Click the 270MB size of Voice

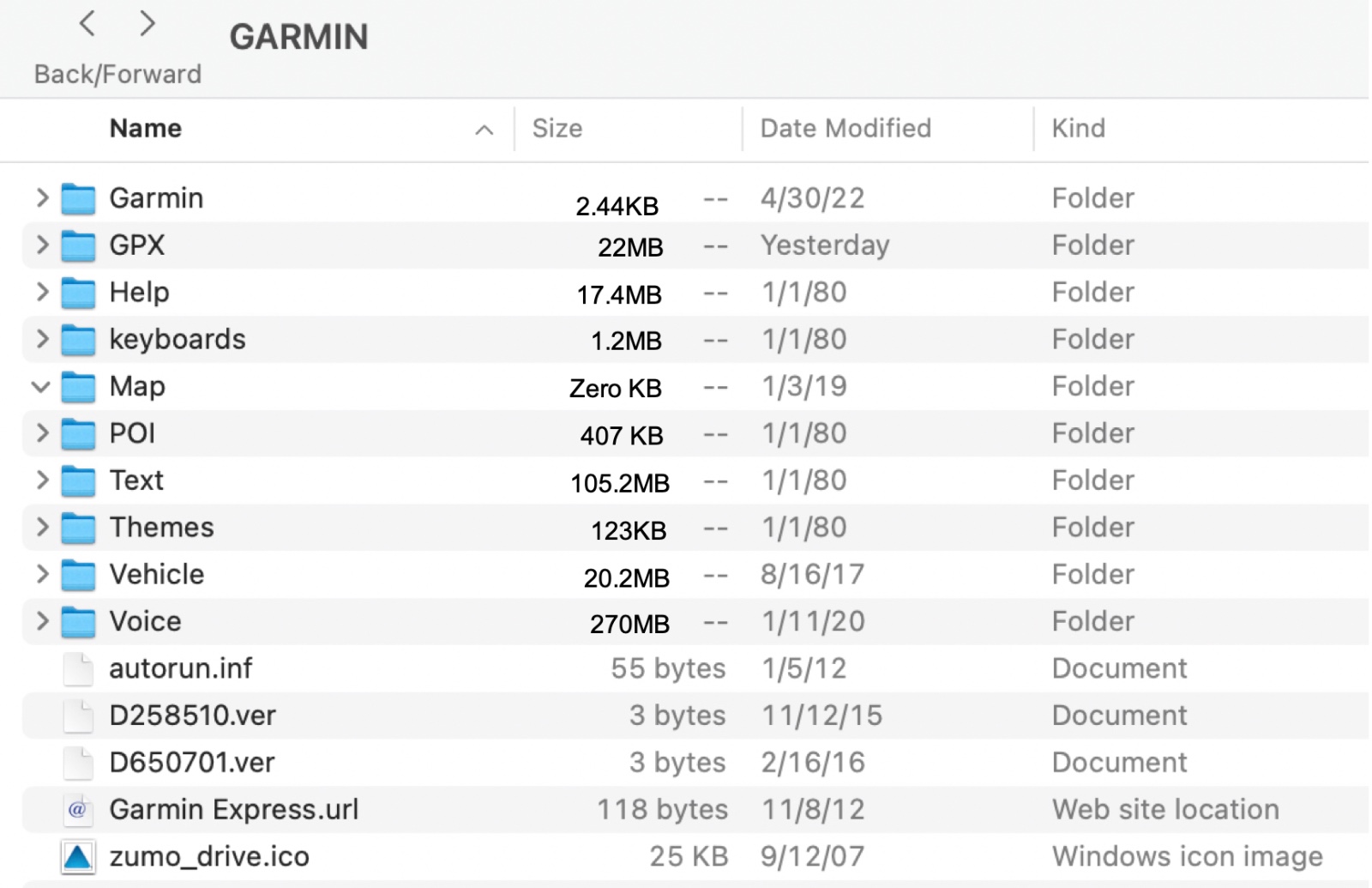point(629,624)
